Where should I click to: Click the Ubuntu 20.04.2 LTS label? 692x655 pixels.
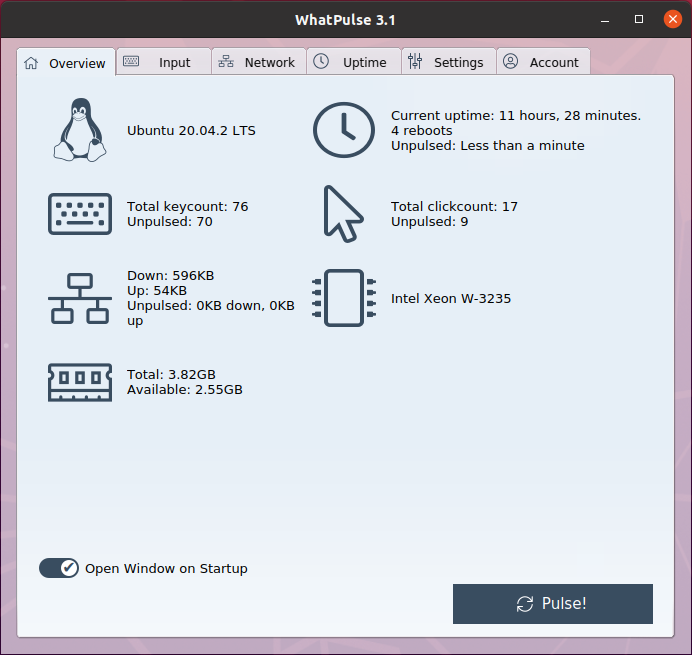[191, 130]
